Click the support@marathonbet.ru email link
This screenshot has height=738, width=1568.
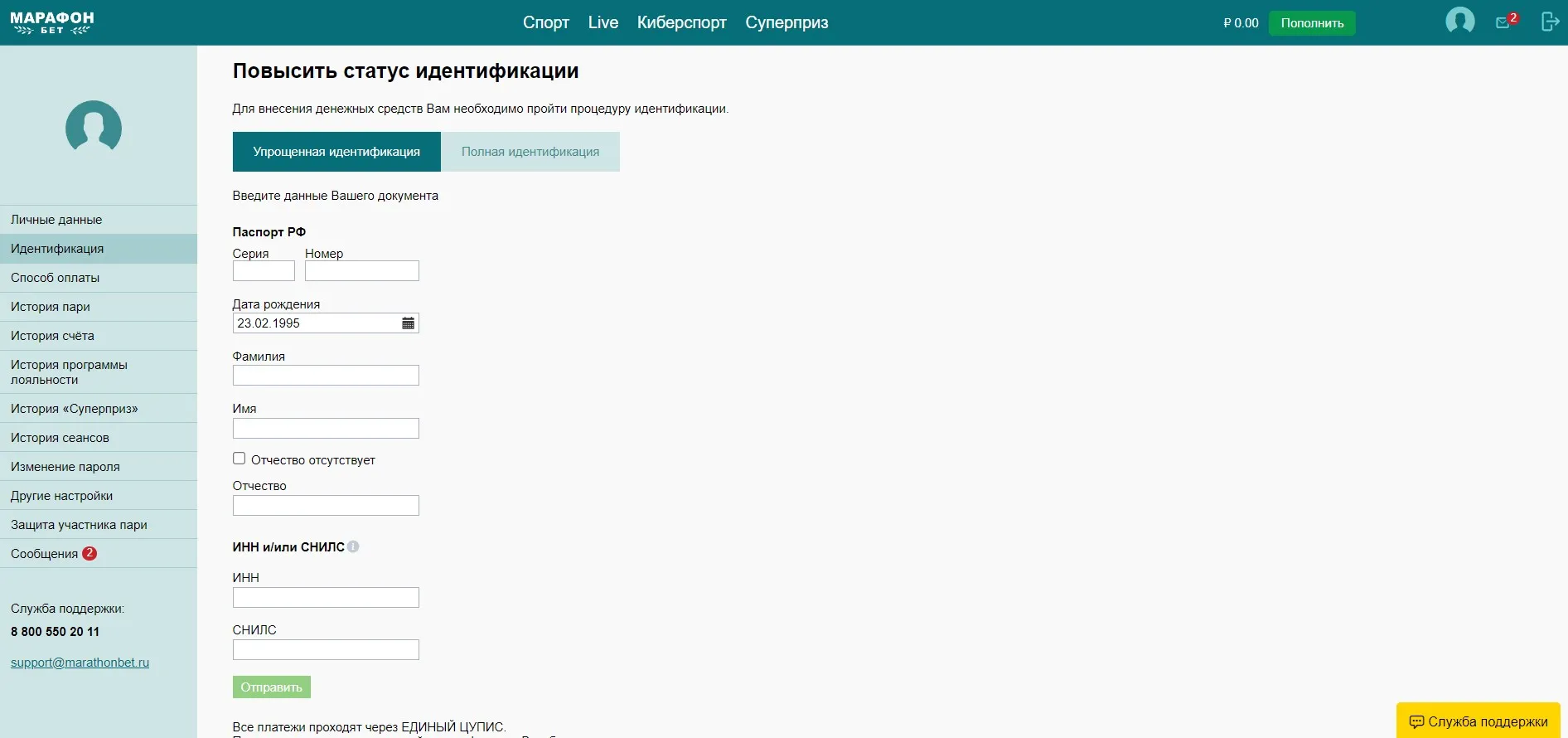pyautogui.click(x=80, y=663)
